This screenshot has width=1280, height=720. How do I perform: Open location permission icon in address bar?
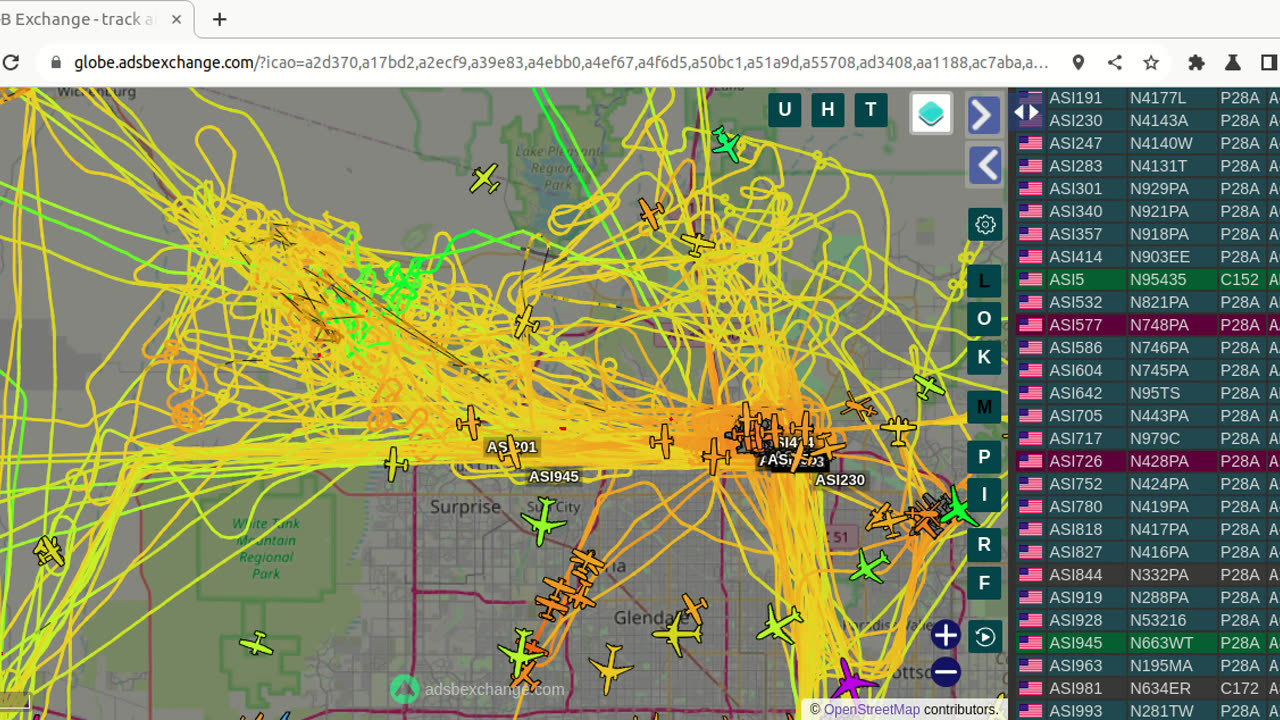[x=1078, y=62]
